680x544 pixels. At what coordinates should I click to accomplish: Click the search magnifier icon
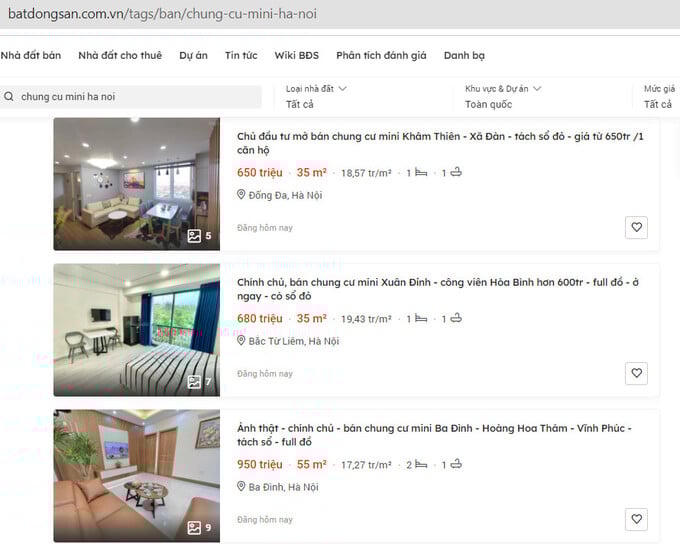pyautogui.click(x=9, y=96)
